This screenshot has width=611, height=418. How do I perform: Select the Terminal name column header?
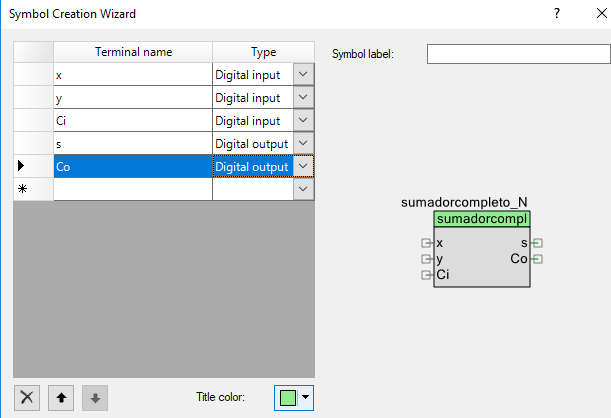click(x=133, y=52)
